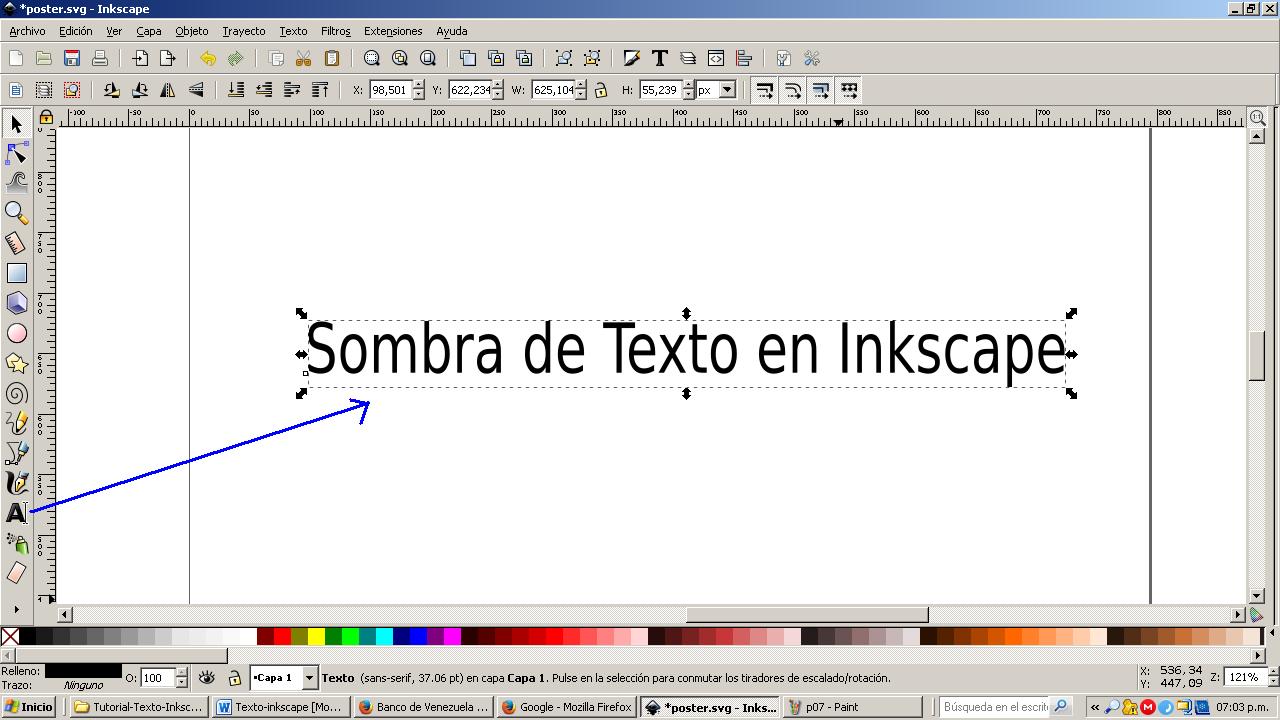This screenshot has width=1280, height=720.
Task: Select the arrow Selector tool
Action: [x=16, y=124]
